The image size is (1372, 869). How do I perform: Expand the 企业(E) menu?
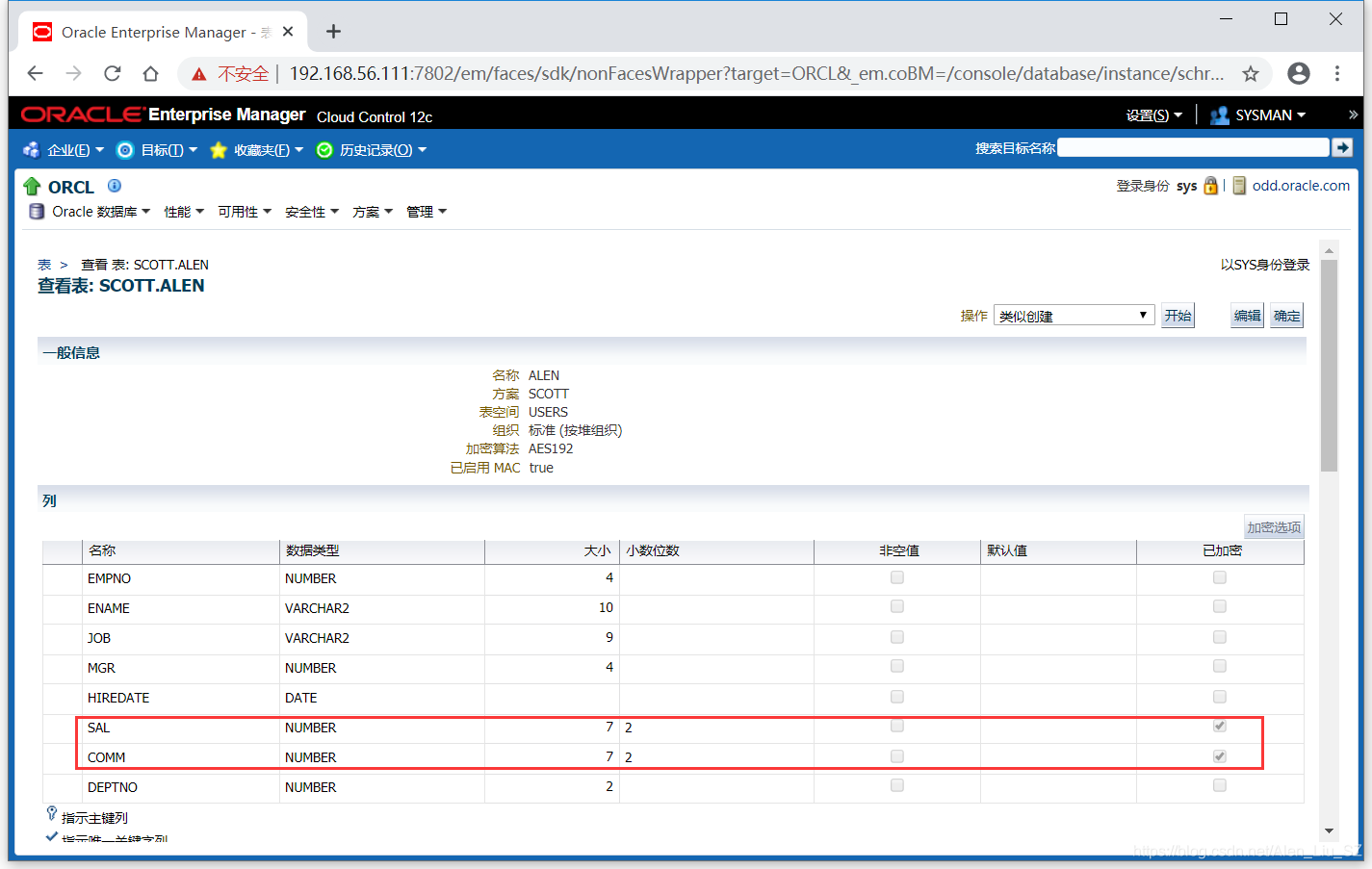tap(76, 150)
